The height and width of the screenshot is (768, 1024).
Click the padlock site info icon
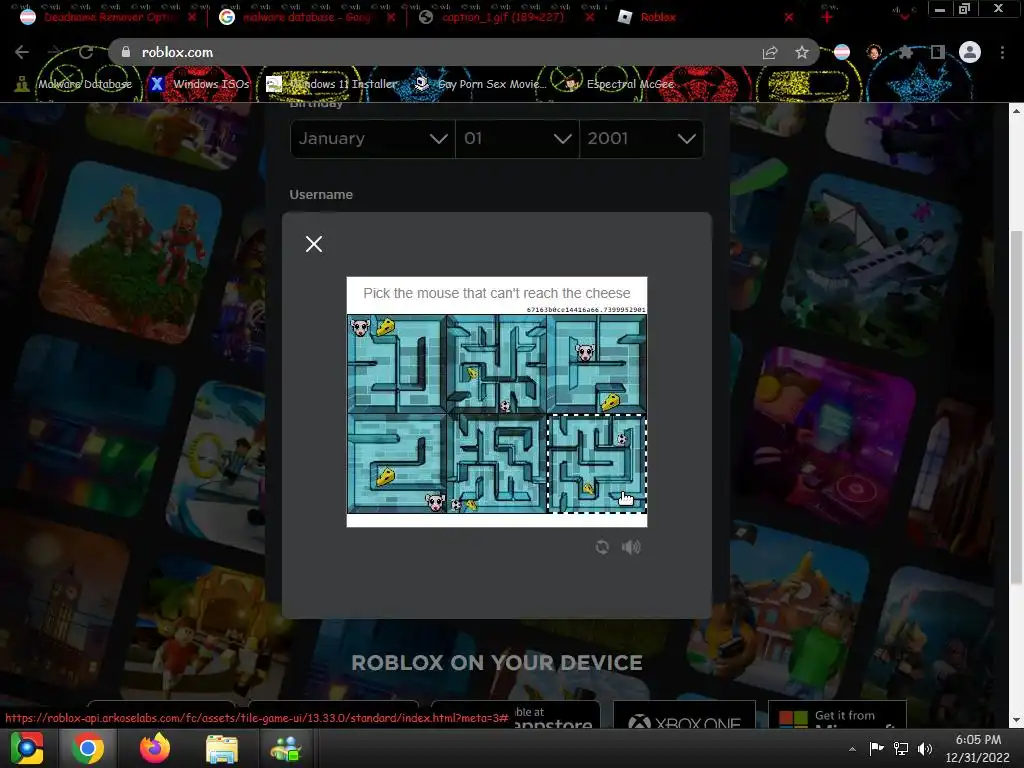pyautogui.click(x=126, y=52)
